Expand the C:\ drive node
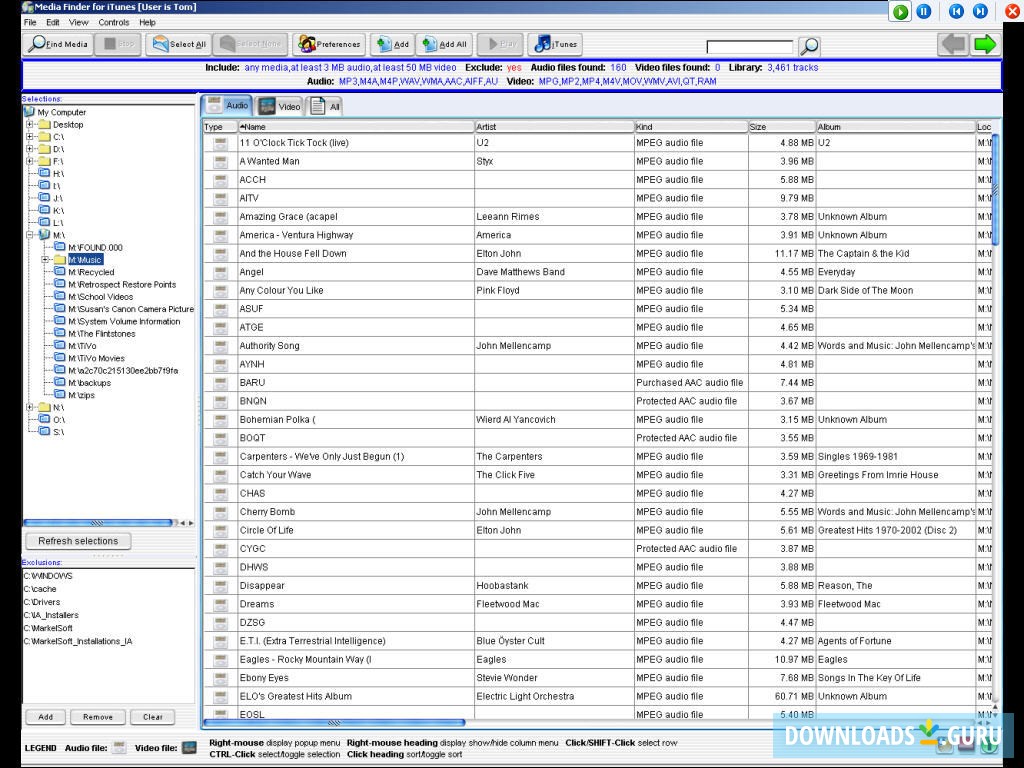The width and height of the screenshot is (1024, 768). (29, 136)
